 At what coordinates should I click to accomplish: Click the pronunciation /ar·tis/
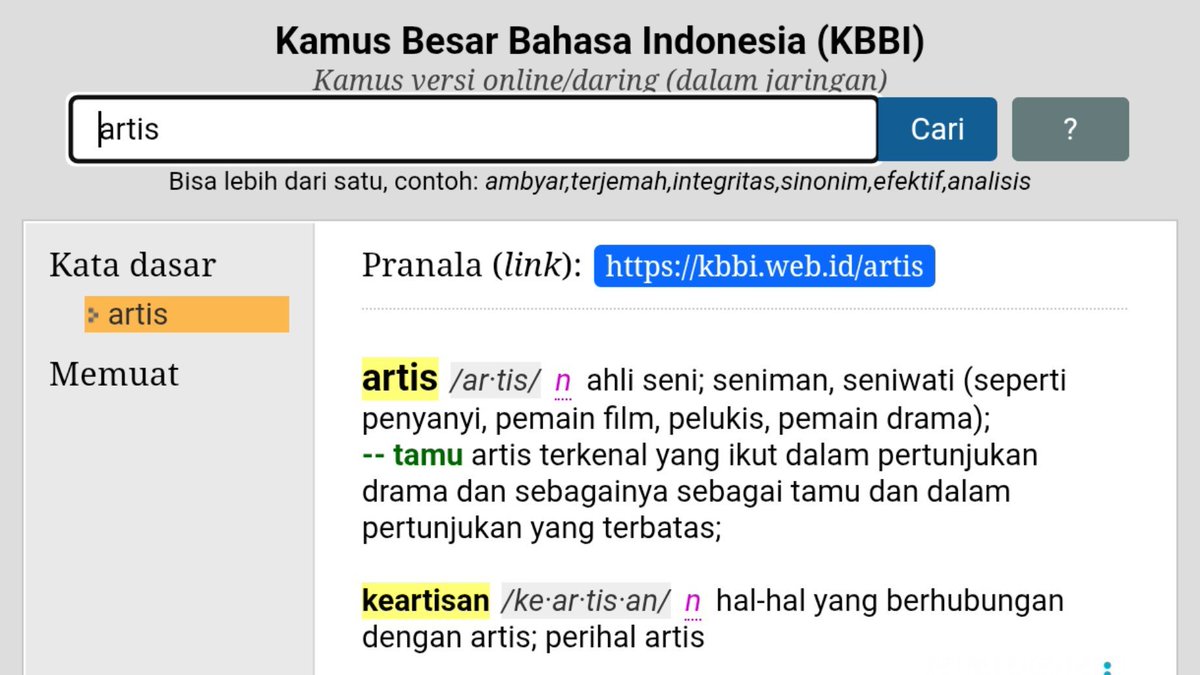pyautogui.click(x=495, y=381)
